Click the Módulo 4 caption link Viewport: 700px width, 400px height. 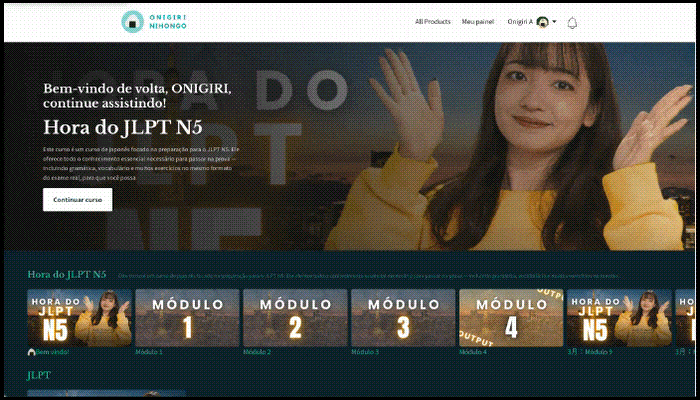tap(473, 352)
